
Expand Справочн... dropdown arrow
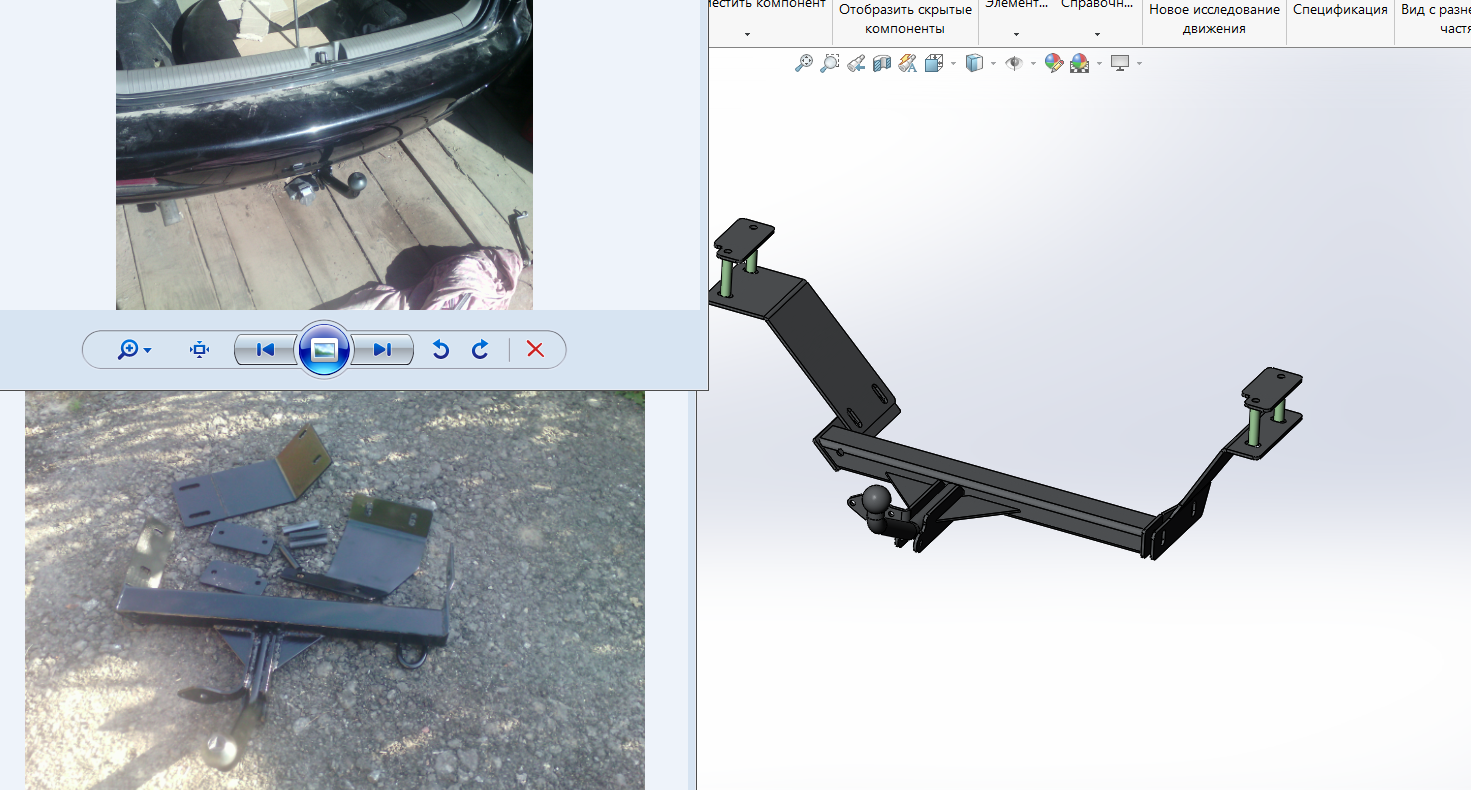pyautogui.click(x=1097, y=34)
